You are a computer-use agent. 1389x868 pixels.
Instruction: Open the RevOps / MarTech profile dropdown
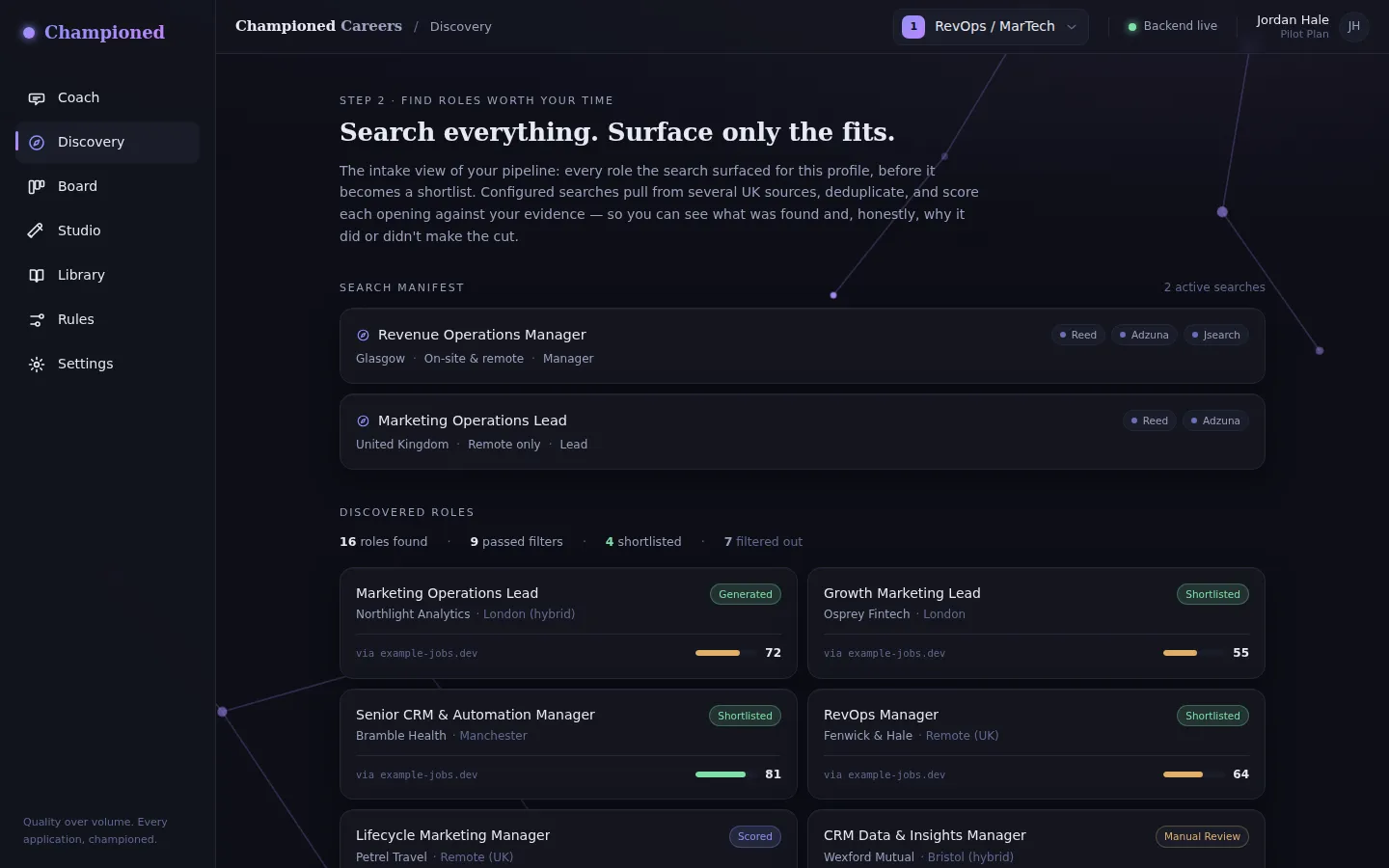[x=991, y=27]
